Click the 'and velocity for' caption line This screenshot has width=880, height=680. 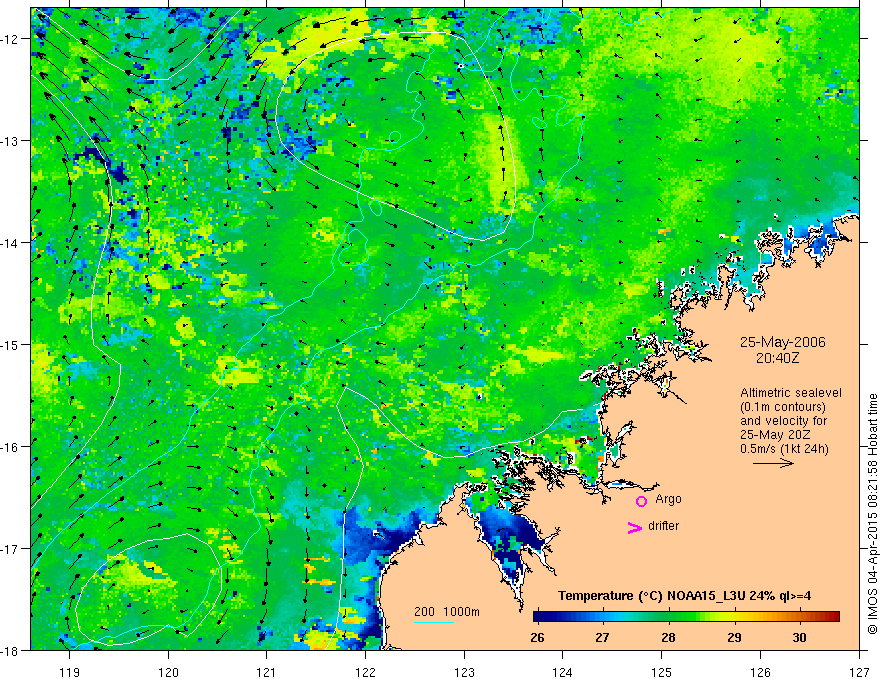point(783,421)
